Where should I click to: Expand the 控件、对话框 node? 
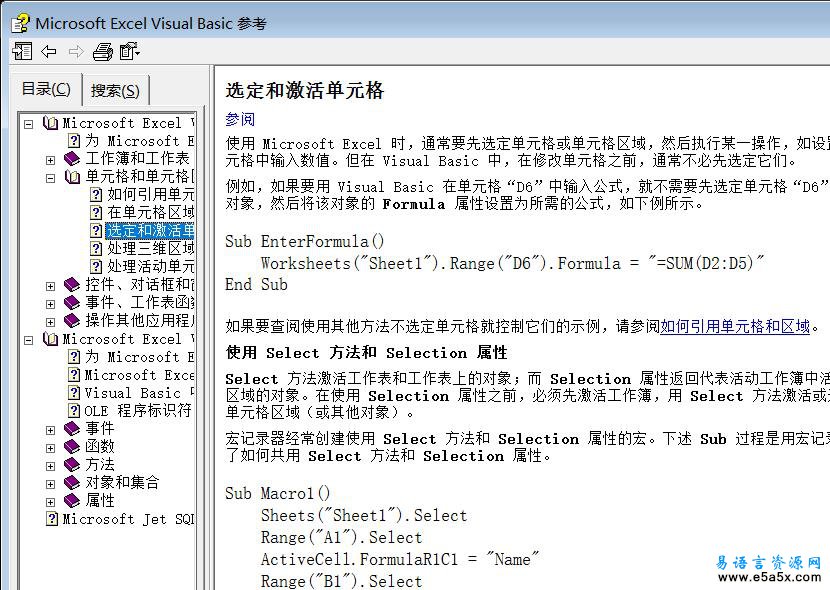coord(50,286)
